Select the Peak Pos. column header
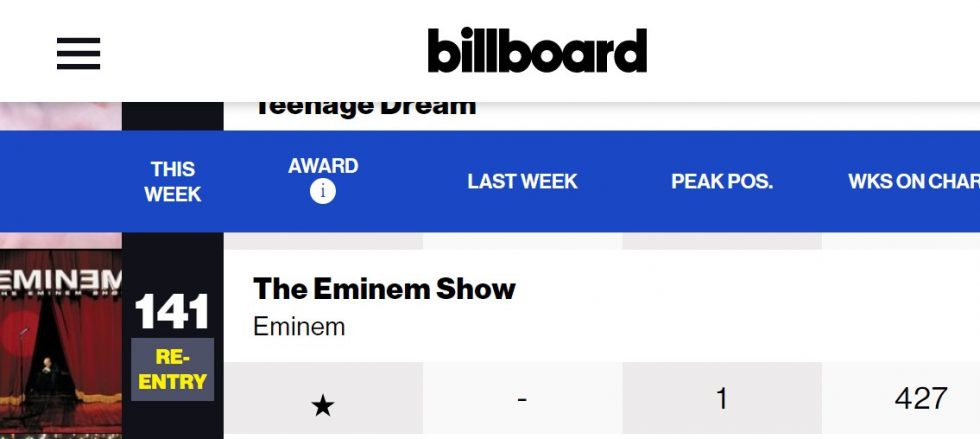 (x=722, y=181)
